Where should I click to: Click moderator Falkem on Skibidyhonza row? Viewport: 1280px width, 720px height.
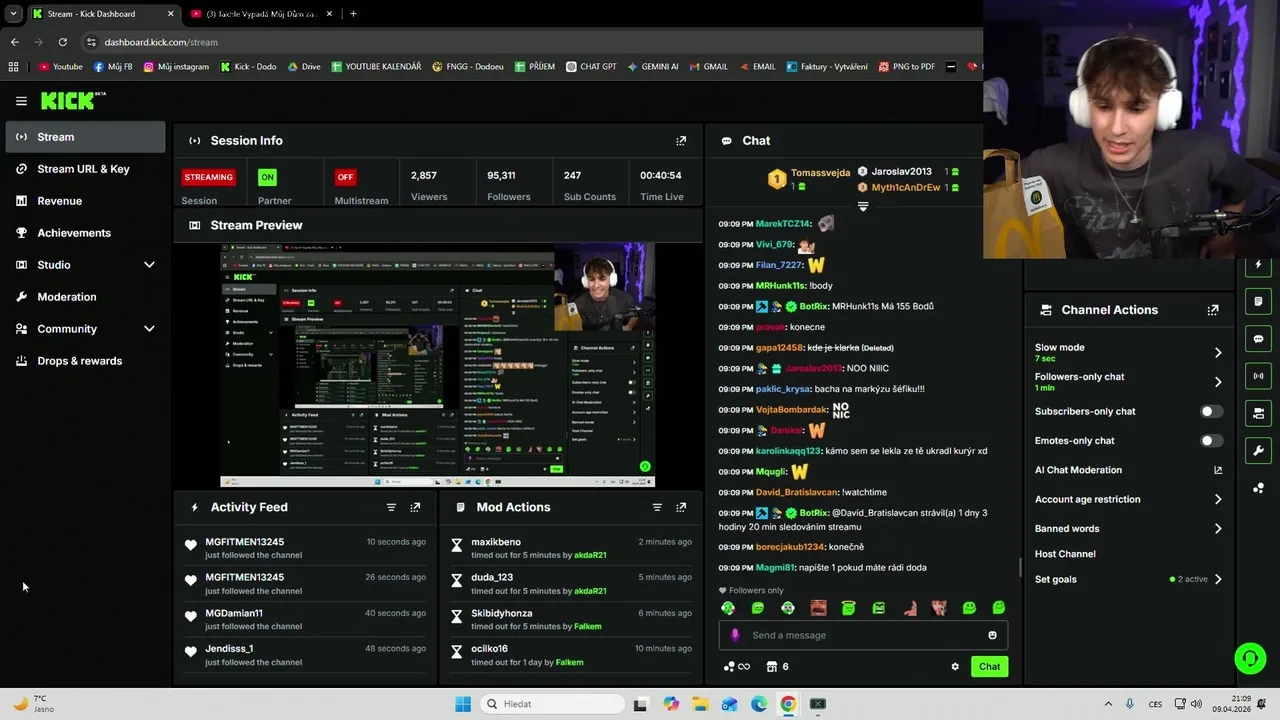(588, 627)
